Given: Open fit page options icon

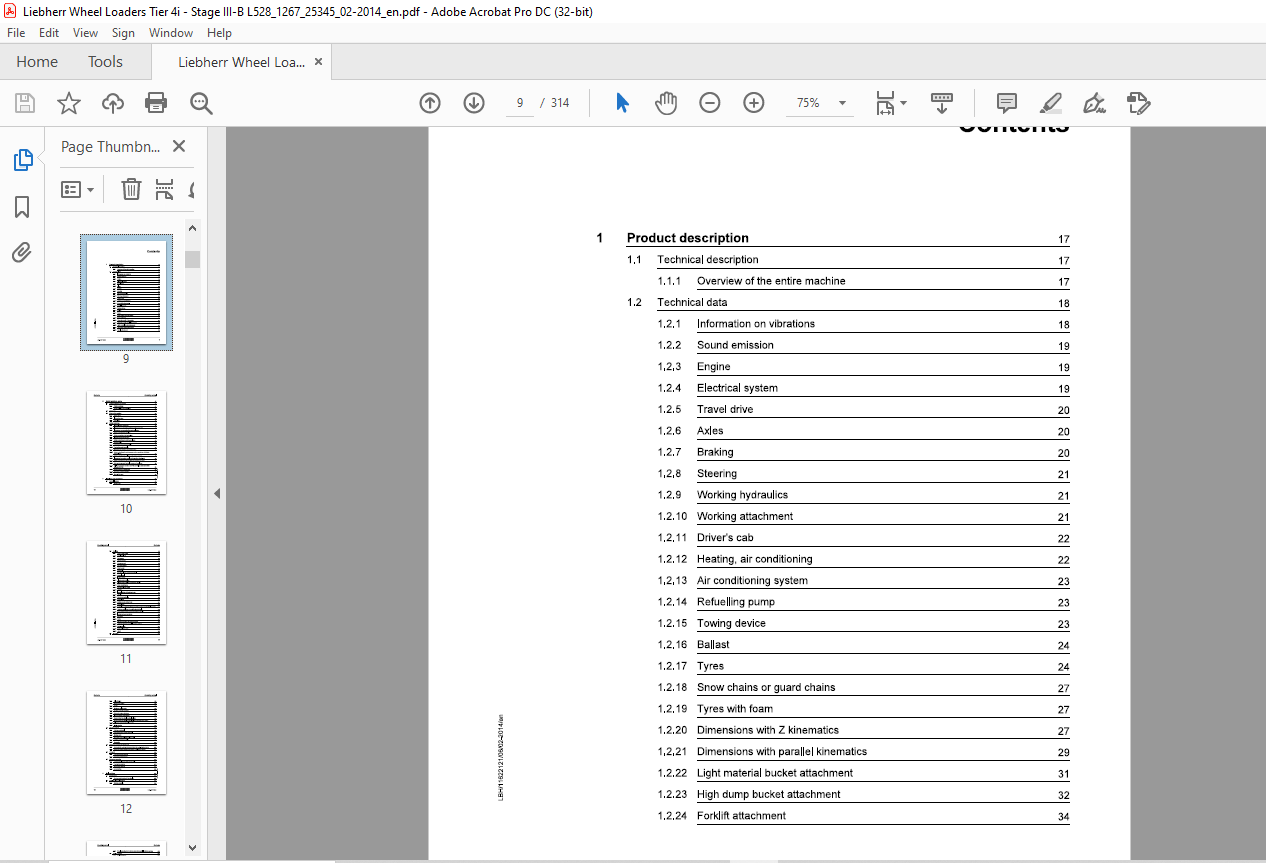Looking at the screenshot, I should 884,103.
